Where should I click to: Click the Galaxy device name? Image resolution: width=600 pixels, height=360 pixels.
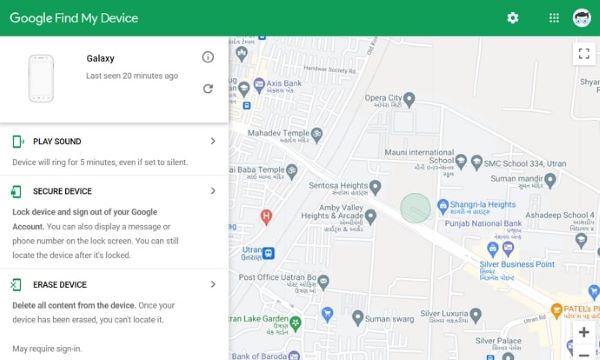(100, 59)
